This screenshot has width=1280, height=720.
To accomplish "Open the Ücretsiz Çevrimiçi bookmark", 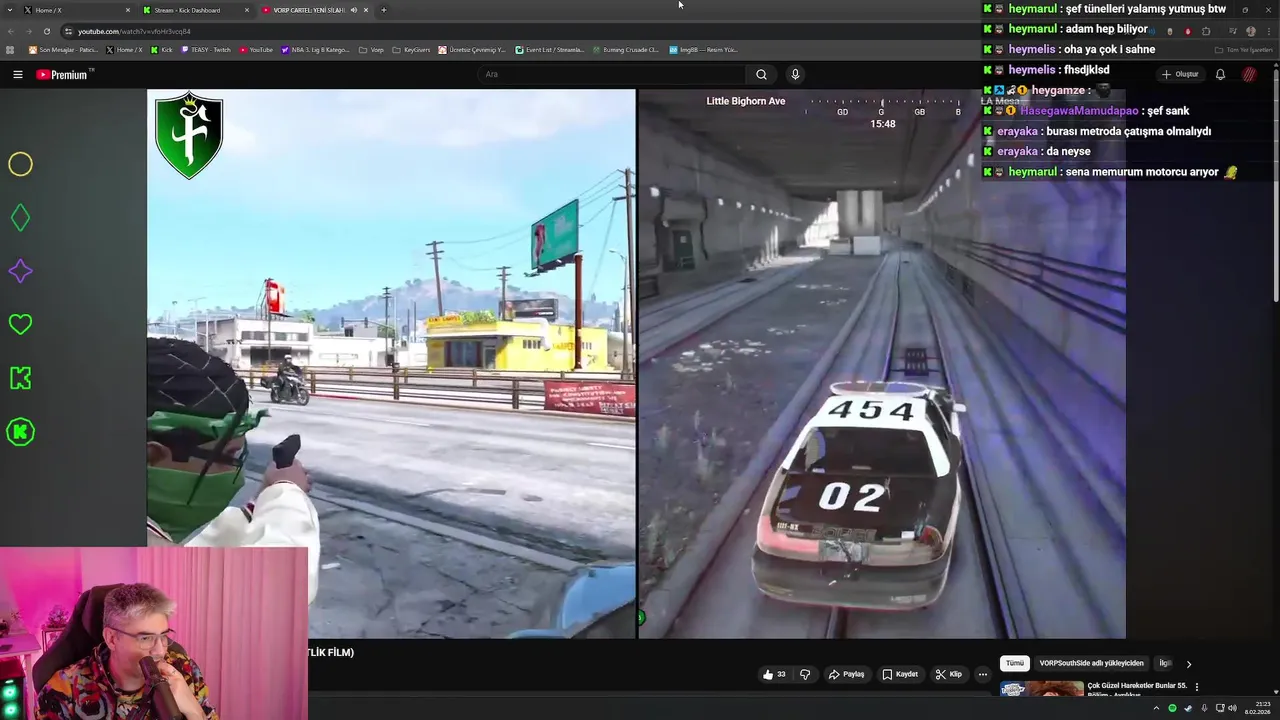I will (x=472, y=49).
